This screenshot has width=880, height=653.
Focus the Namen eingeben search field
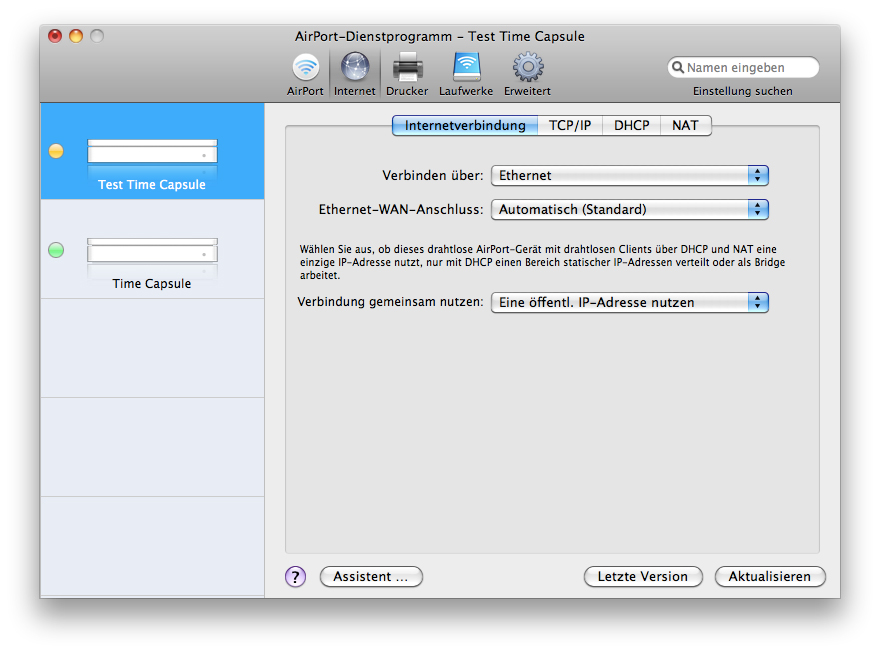[x=743, y=67]
